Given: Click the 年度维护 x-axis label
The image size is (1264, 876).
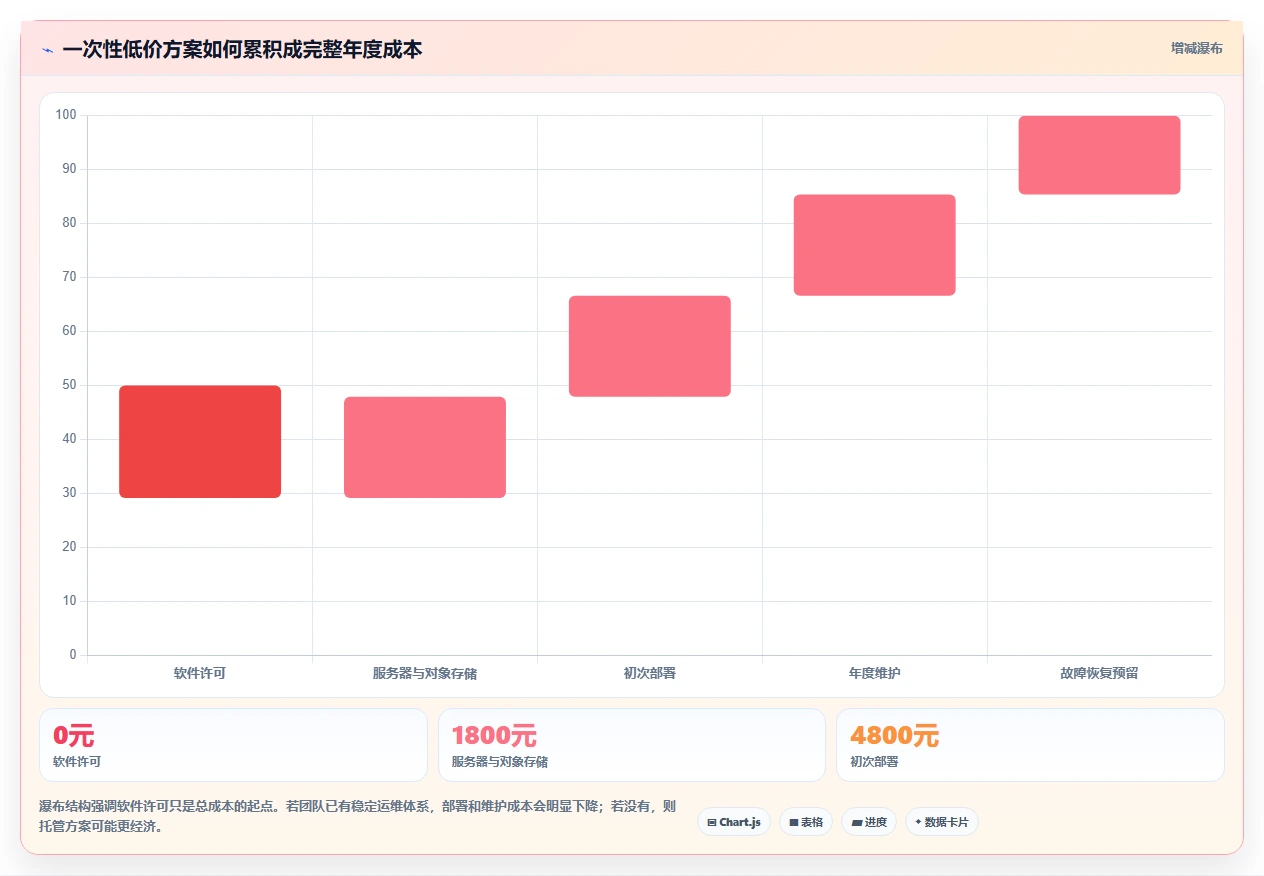Looking at the screenshot, I should pyautogui.click(x=875, y=673).
